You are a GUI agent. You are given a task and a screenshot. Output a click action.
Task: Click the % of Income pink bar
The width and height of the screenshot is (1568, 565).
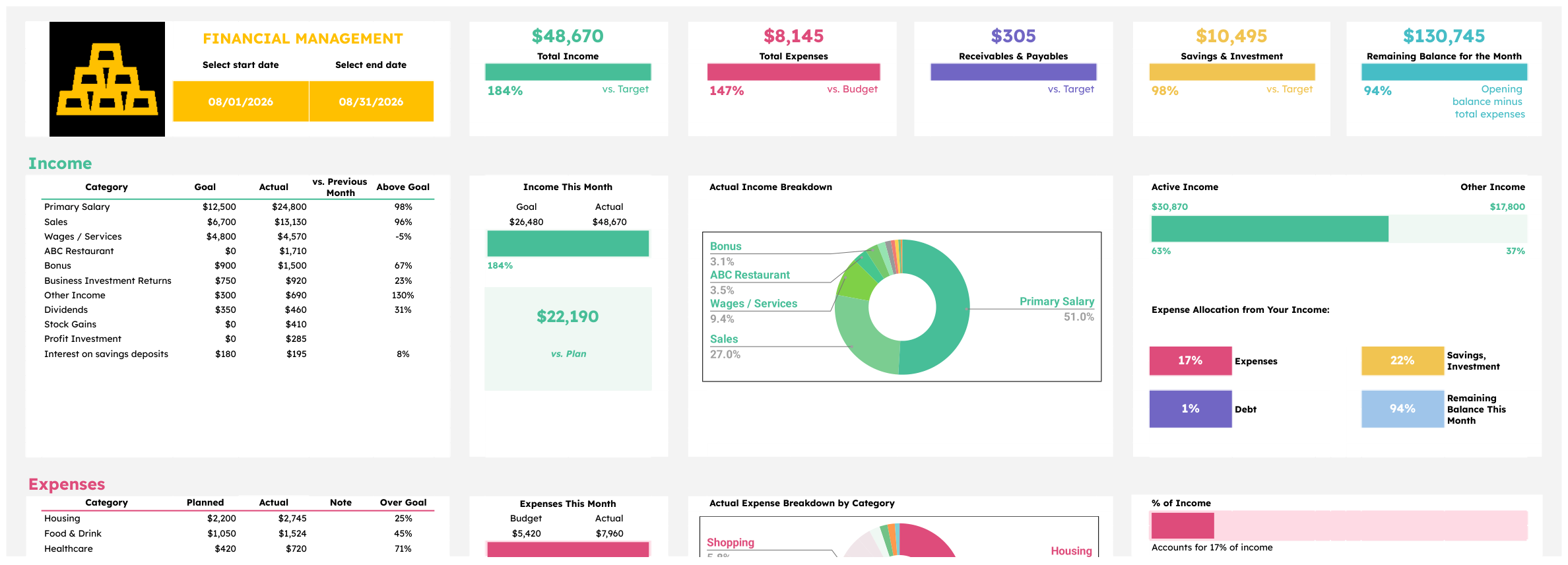pyautogui.click(x=1183, y=526)
